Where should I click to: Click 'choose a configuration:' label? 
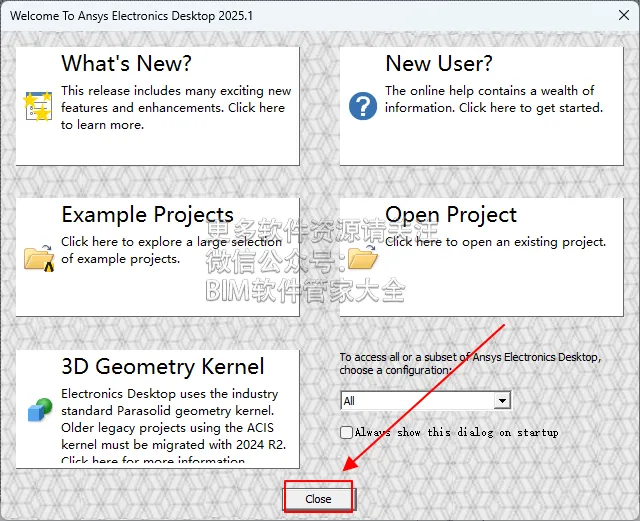[396, 370]
